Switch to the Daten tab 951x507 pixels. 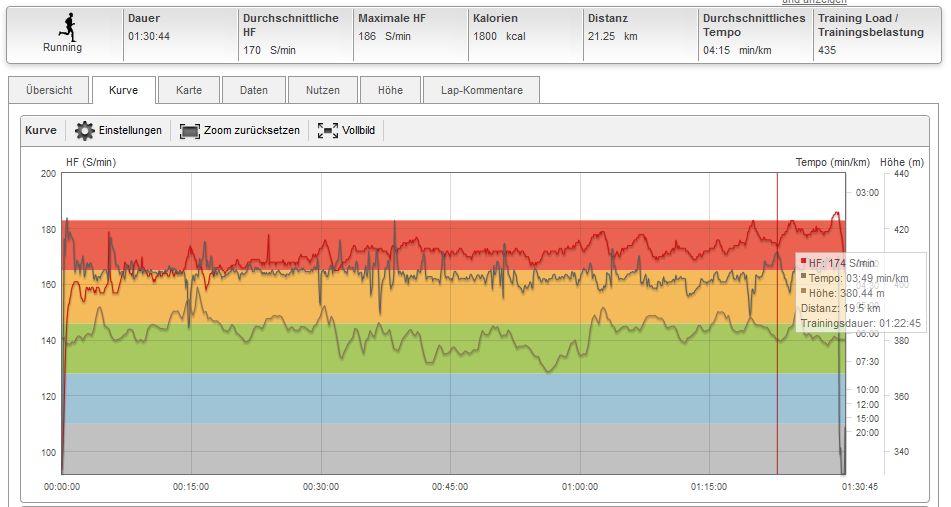click(x=253, y=90)
